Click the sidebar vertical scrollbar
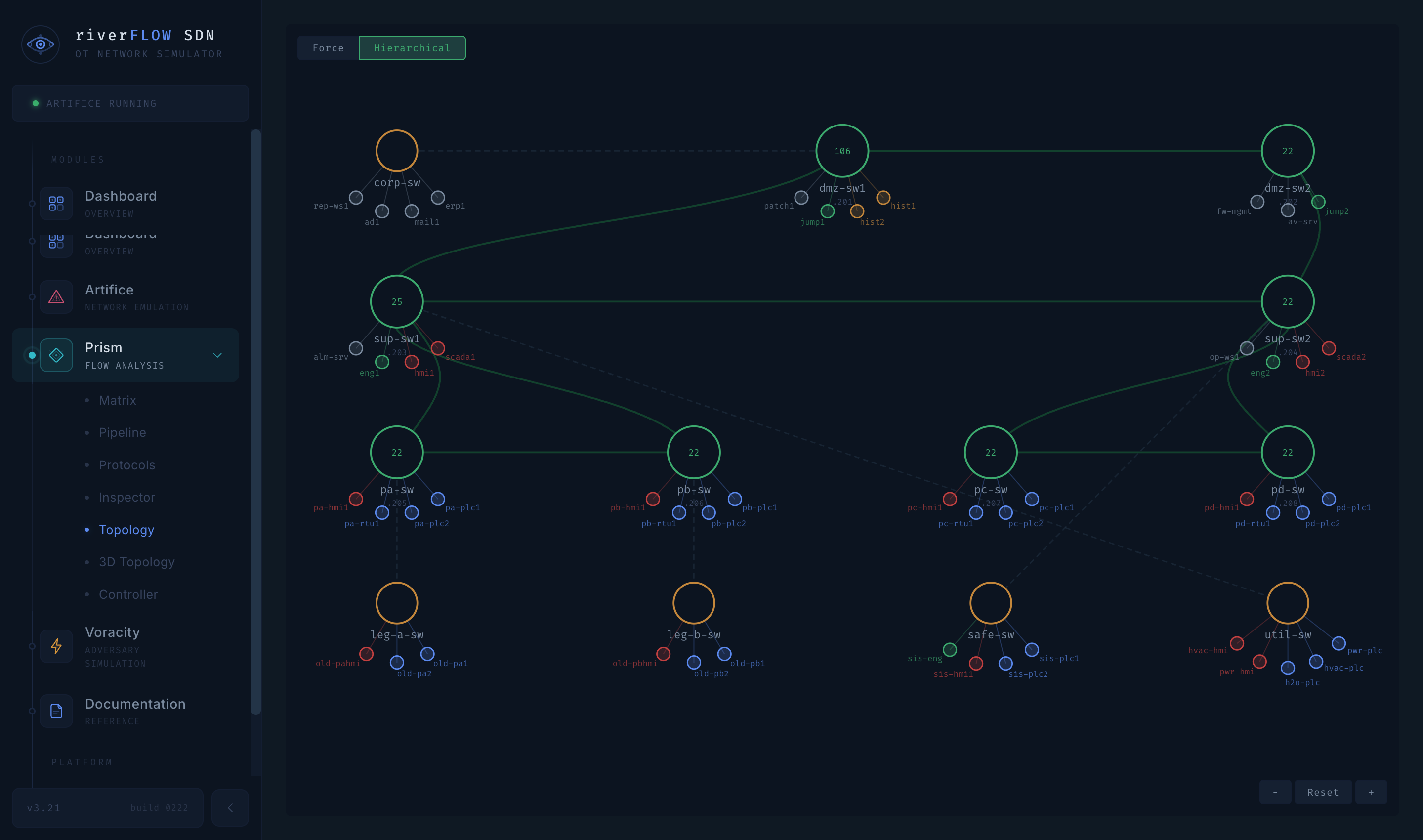 pos(256,421)
